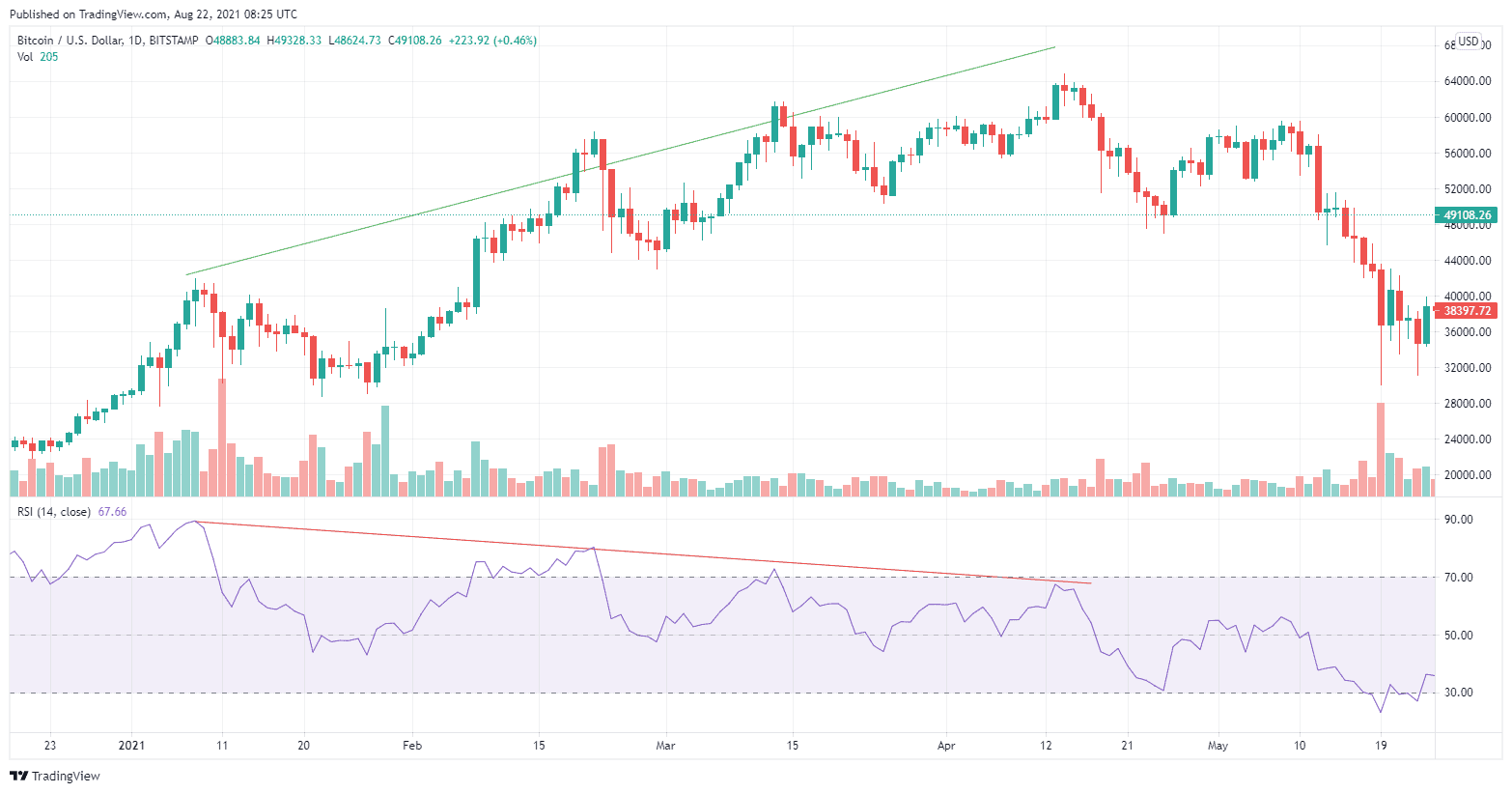
Task: Click the 2021 label on the date axis
Action: [x=131, y=746]
